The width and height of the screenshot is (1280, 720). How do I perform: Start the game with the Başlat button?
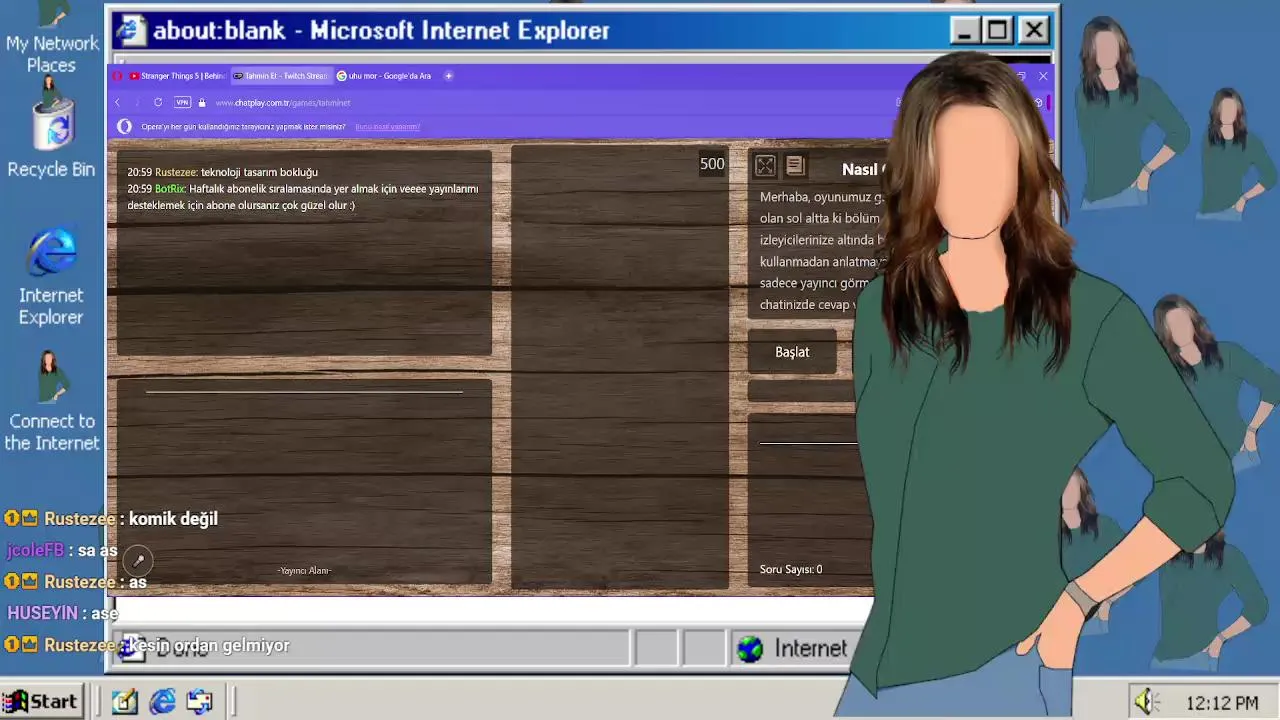pos(792,352)
